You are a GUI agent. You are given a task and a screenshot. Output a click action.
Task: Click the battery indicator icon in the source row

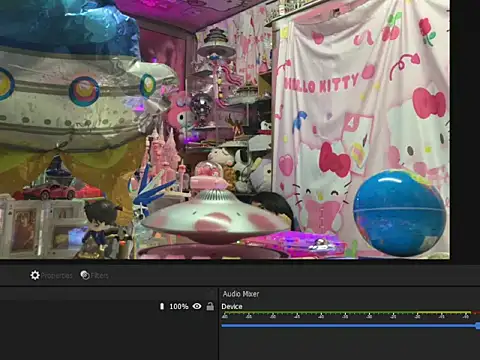(x=162, y=306)
